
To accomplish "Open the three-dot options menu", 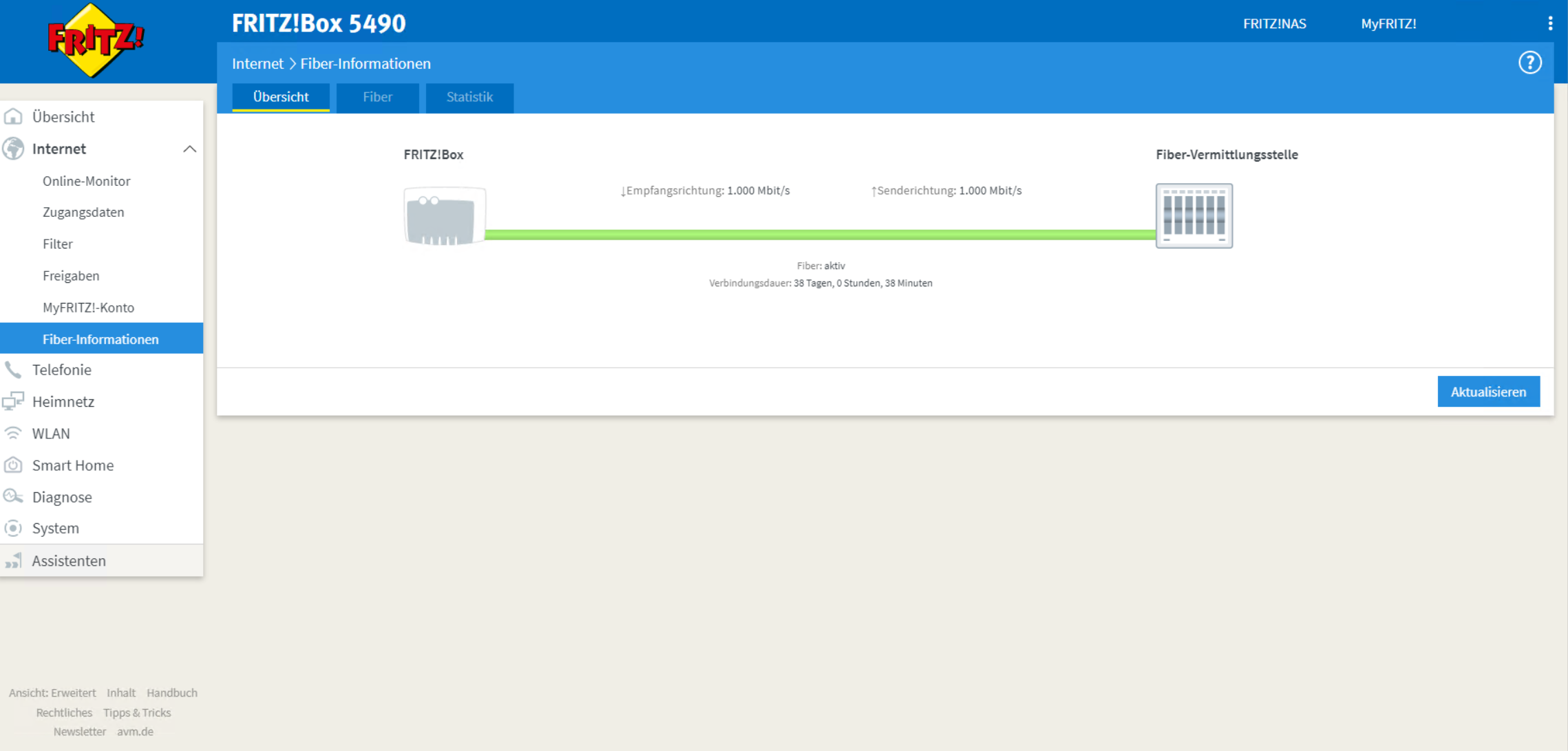I will click(x=1550, y=23).
